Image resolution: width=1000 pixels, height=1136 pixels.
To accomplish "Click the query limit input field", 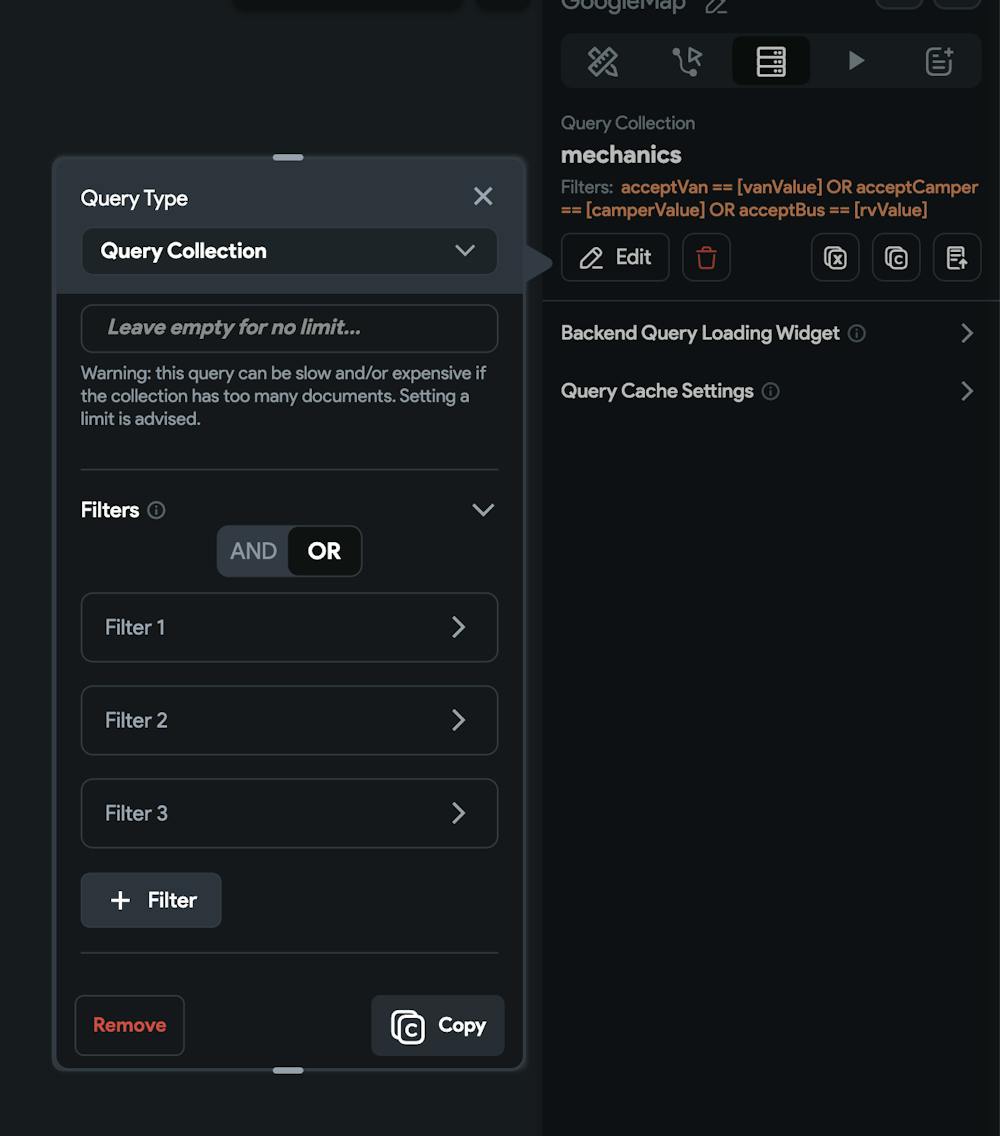I will coord(289,328).
